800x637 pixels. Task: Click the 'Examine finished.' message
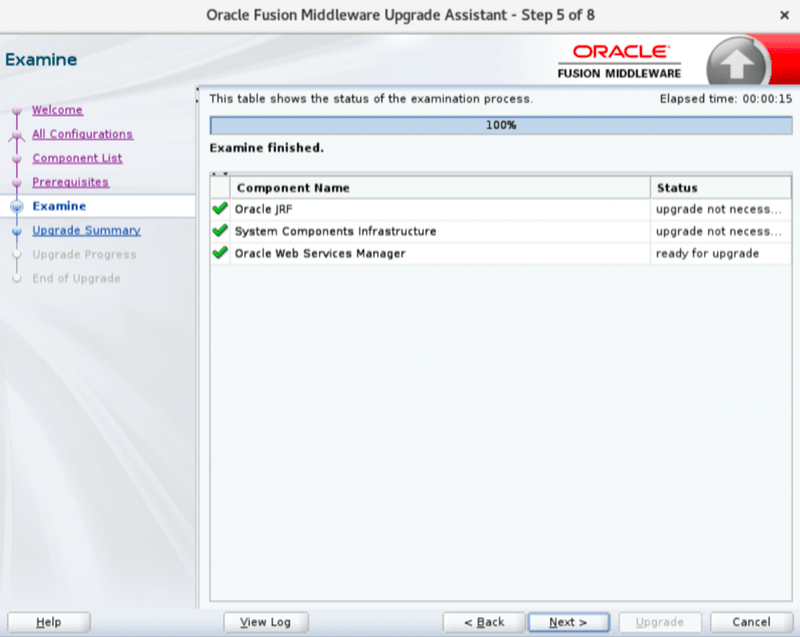click(266, 148)
